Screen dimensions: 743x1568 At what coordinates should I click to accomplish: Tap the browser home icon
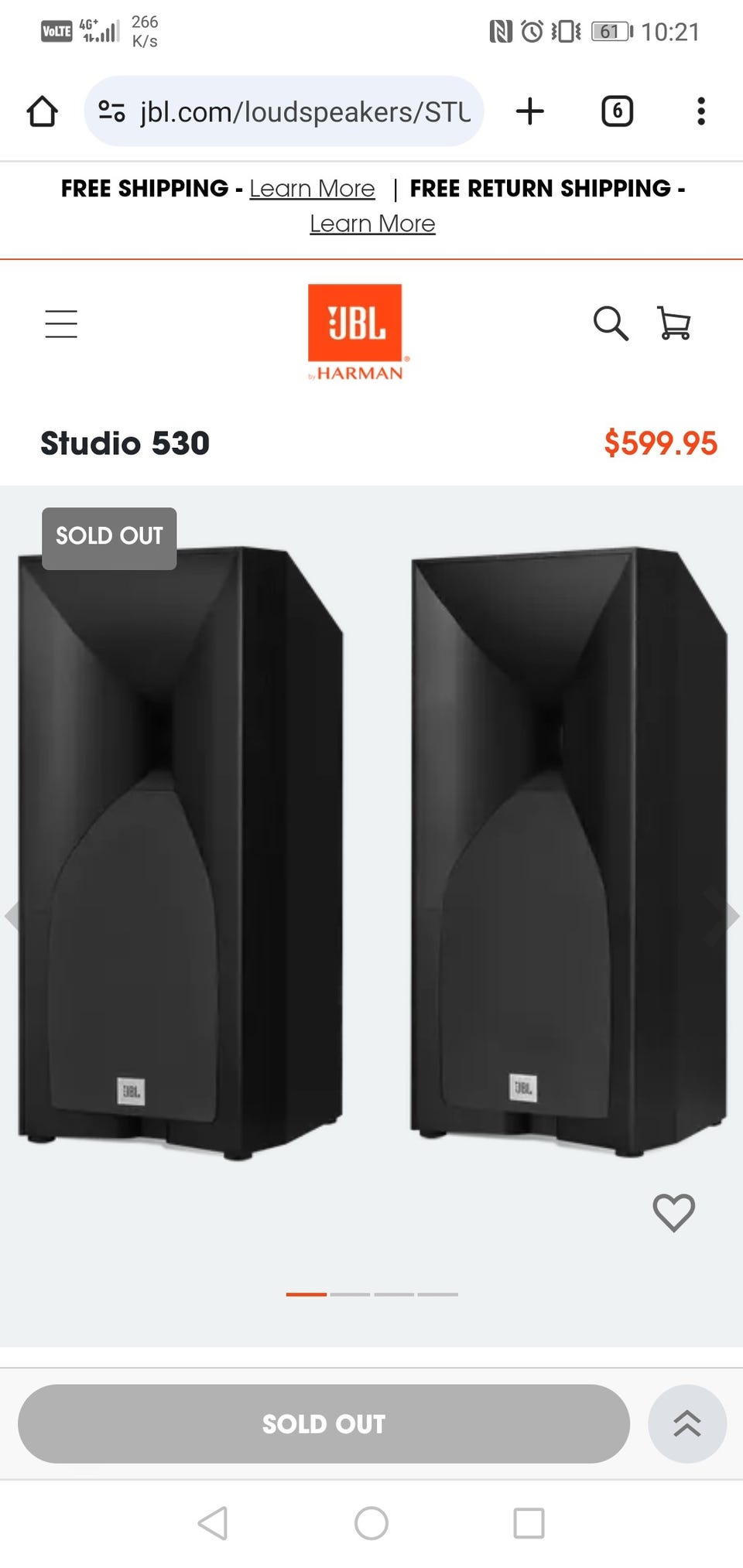coord(43,111)
